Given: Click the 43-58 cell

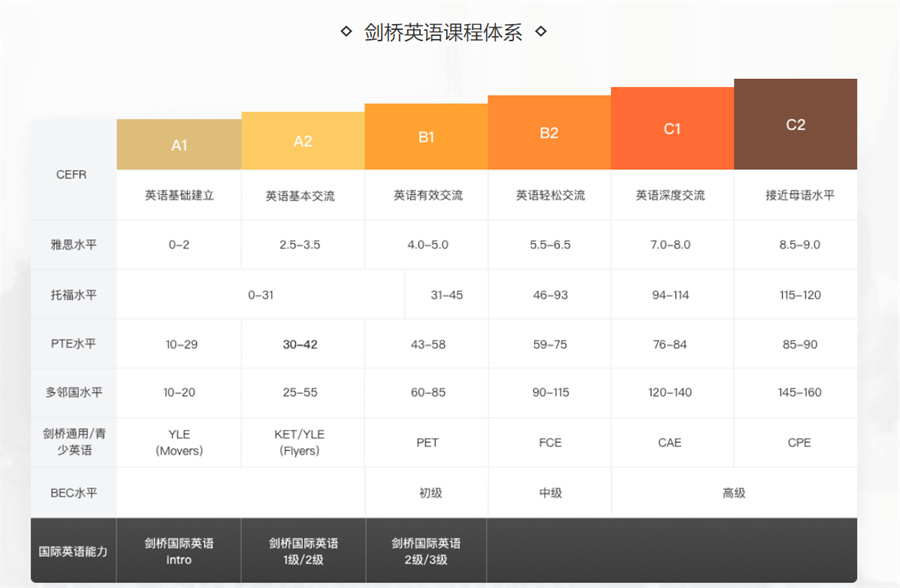Looking at the screenshot, I should pos(428,345).
